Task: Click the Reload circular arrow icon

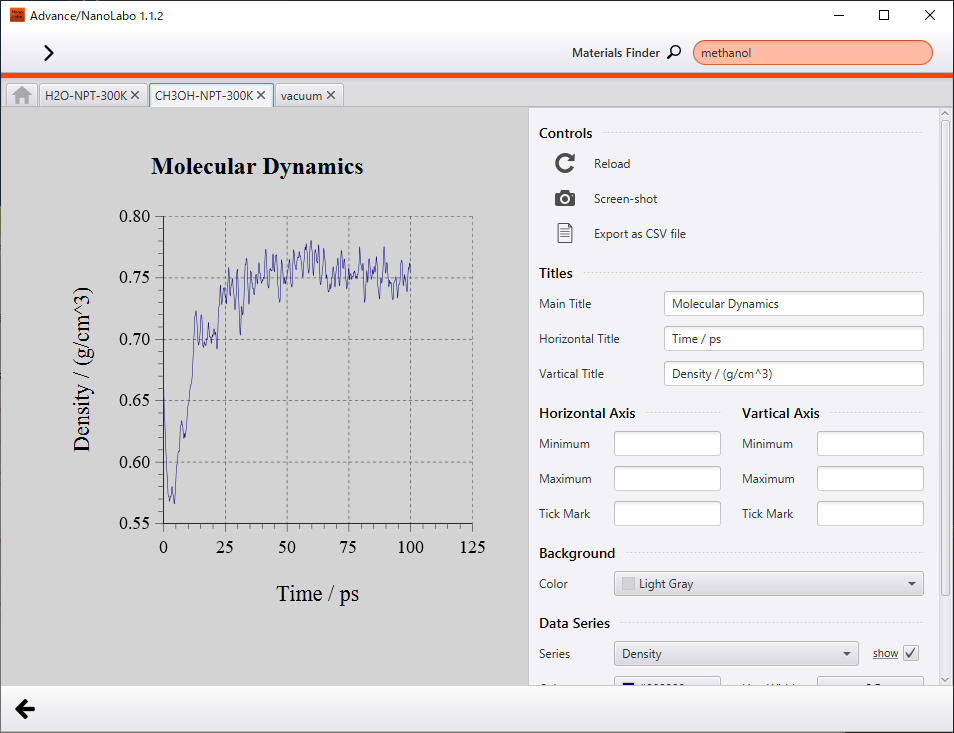Action: (565, 163)
